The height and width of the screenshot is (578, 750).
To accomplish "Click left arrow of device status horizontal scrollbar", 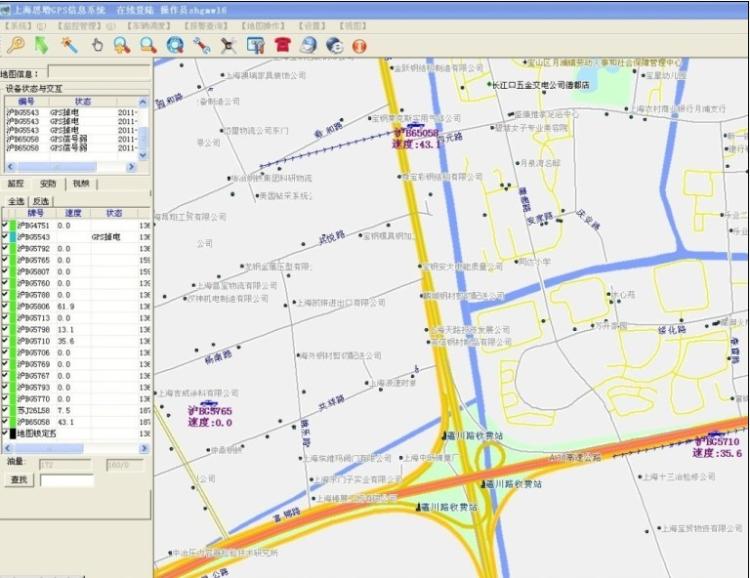I will pos(11,167).
